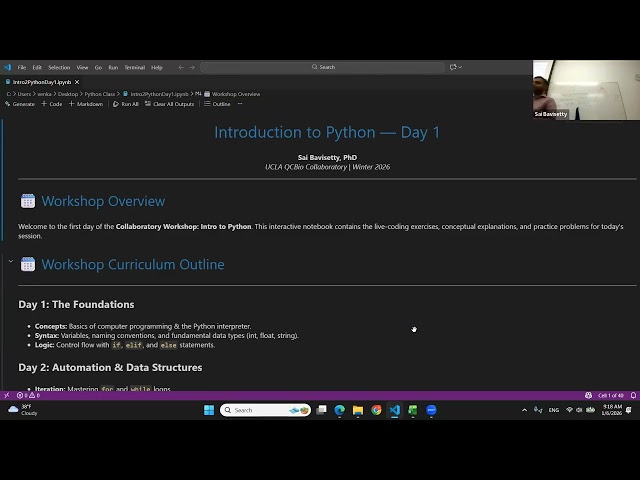Click the Day 1: The Foundations heading
This screenshot has width=640, height=480.
point(76,304)
